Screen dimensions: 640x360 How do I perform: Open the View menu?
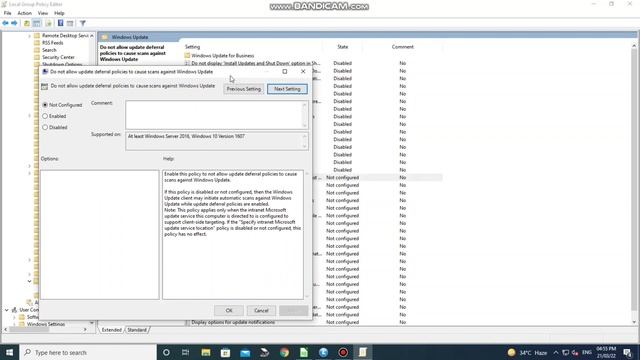43,13
